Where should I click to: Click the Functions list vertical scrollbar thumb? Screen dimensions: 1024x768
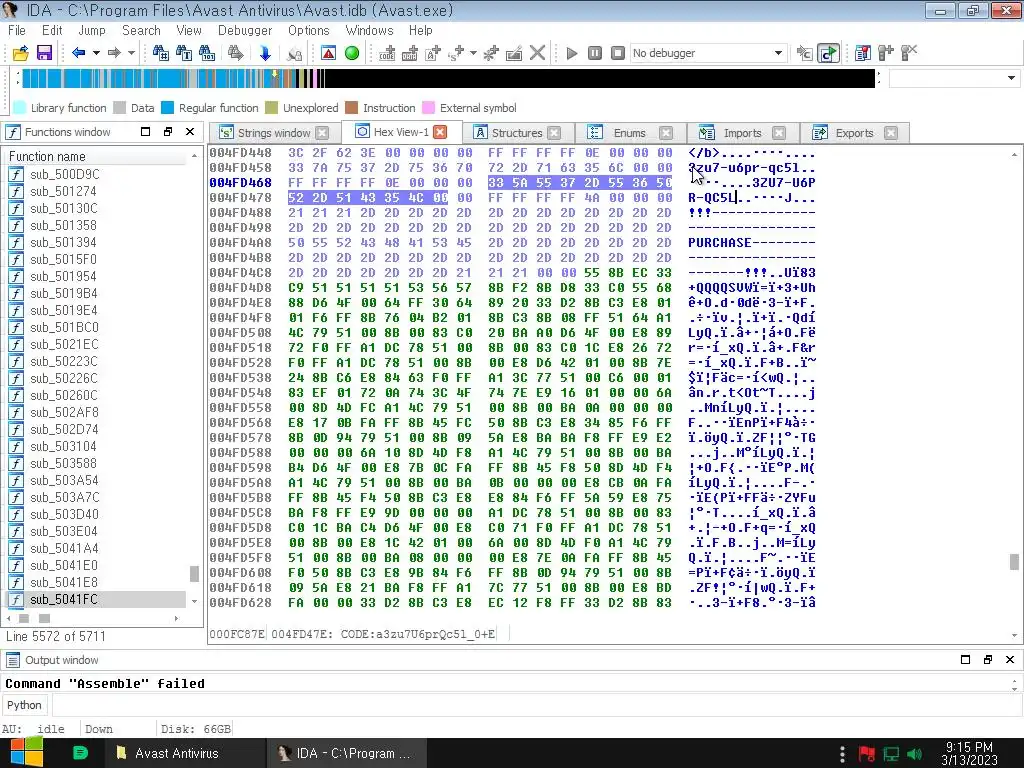194,573
